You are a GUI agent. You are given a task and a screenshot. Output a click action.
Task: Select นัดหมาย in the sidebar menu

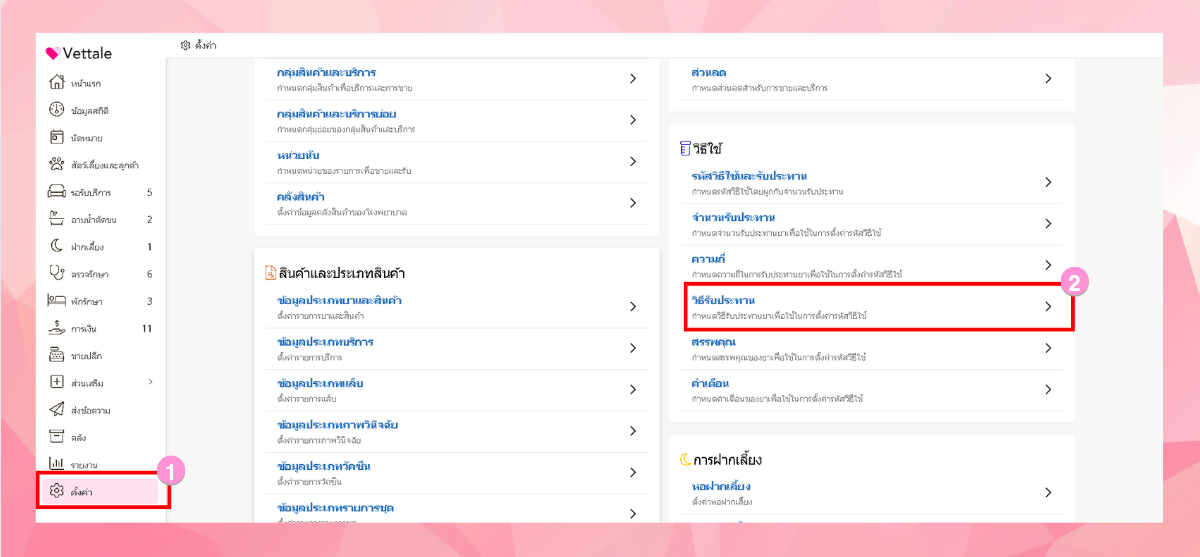[x=87, y=137]
